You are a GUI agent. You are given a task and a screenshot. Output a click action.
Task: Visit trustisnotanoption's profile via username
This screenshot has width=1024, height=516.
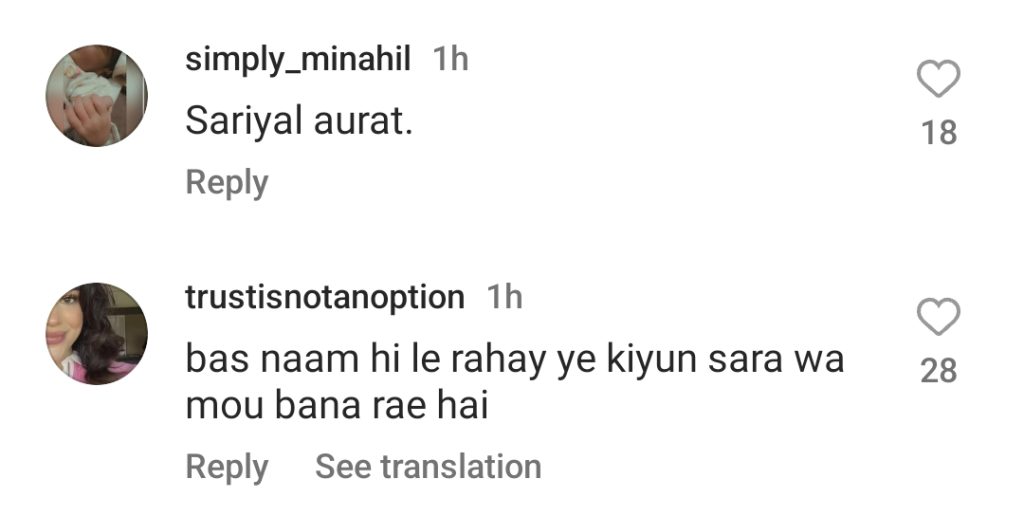[325, 297]
